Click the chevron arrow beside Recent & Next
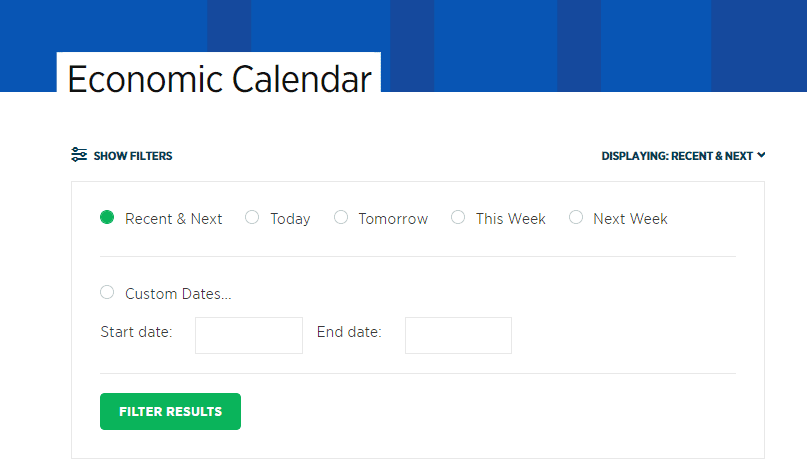 point(761,155)
